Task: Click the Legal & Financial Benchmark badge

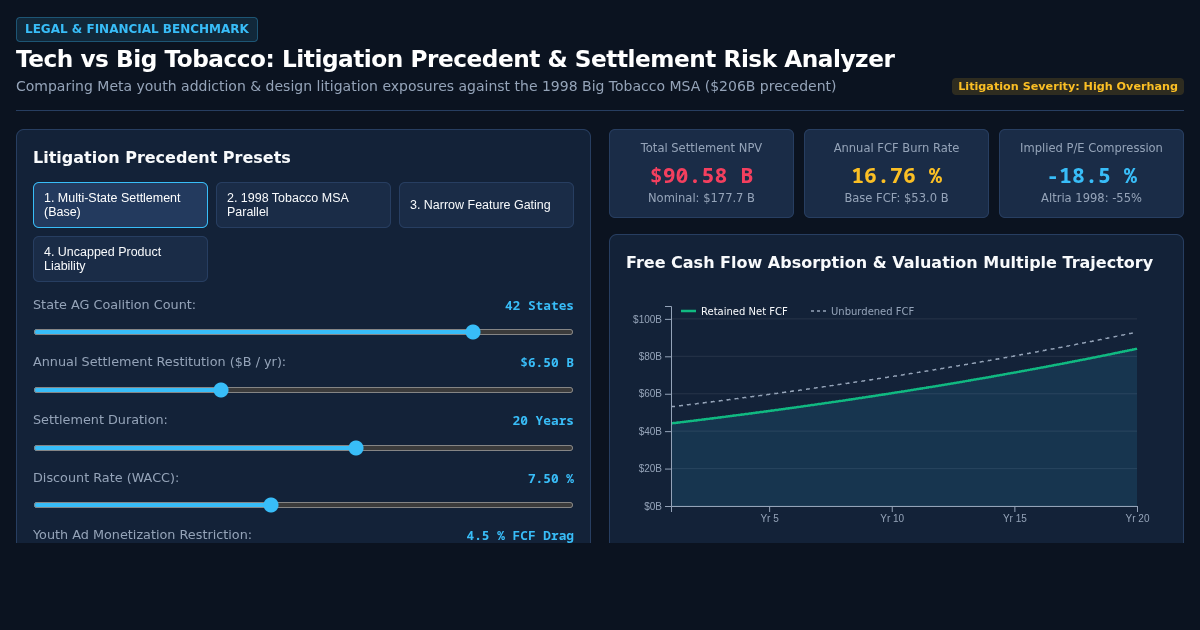Action: [x=137, y=29]
